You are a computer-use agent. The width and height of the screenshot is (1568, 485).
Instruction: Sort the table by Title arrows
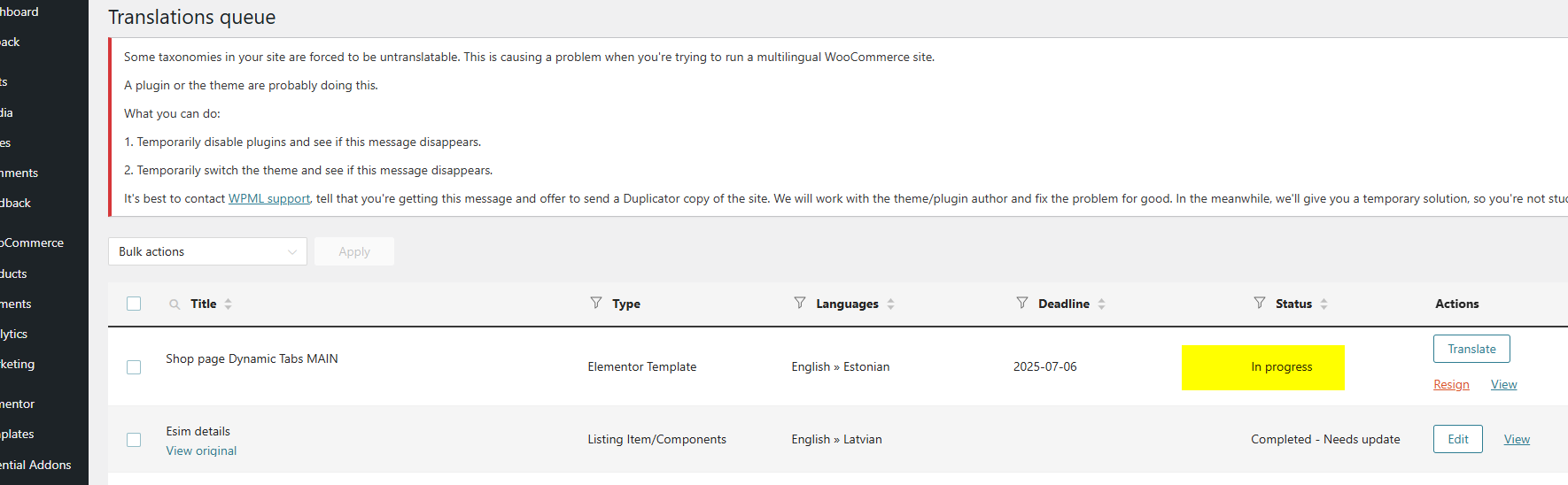click(229, 304)
